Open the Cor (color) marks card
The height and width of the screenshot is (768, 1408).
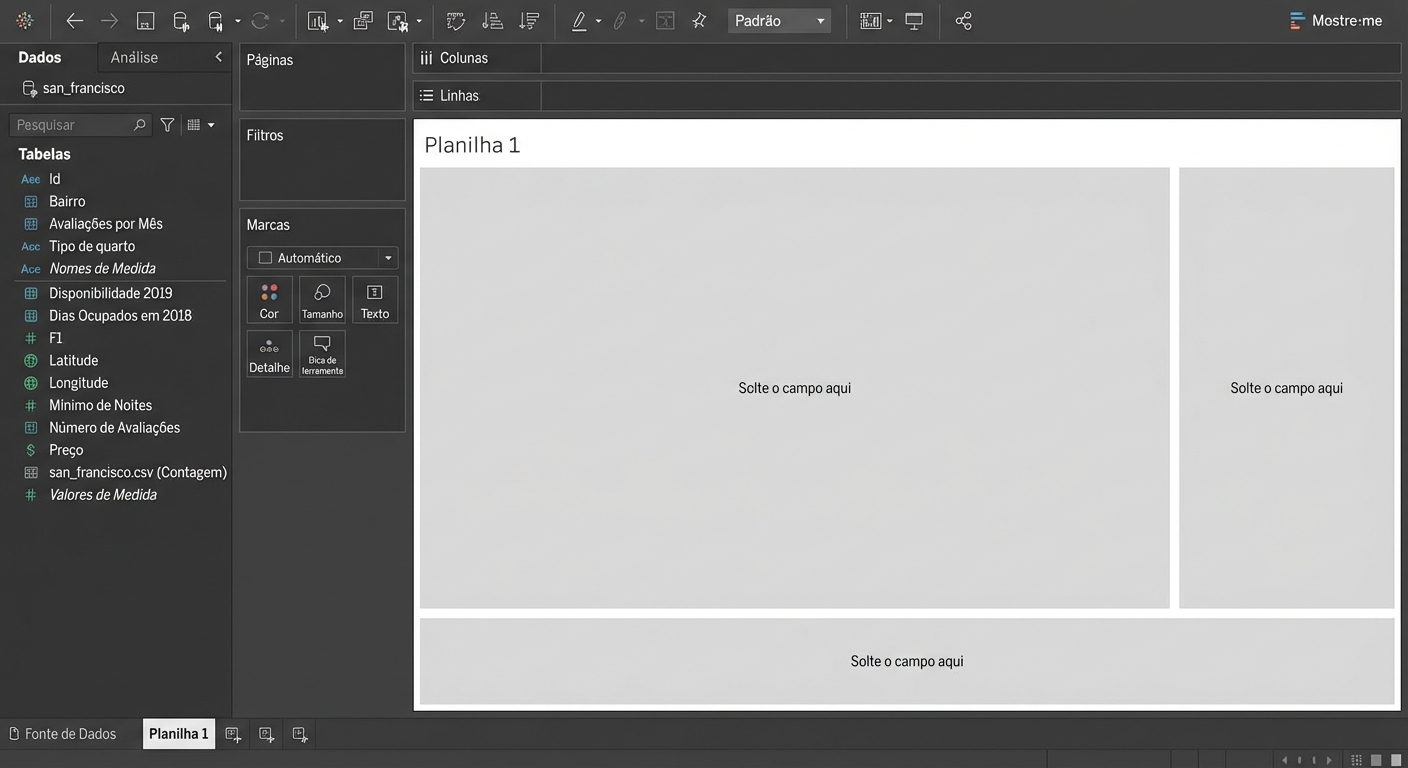point(269,300)
